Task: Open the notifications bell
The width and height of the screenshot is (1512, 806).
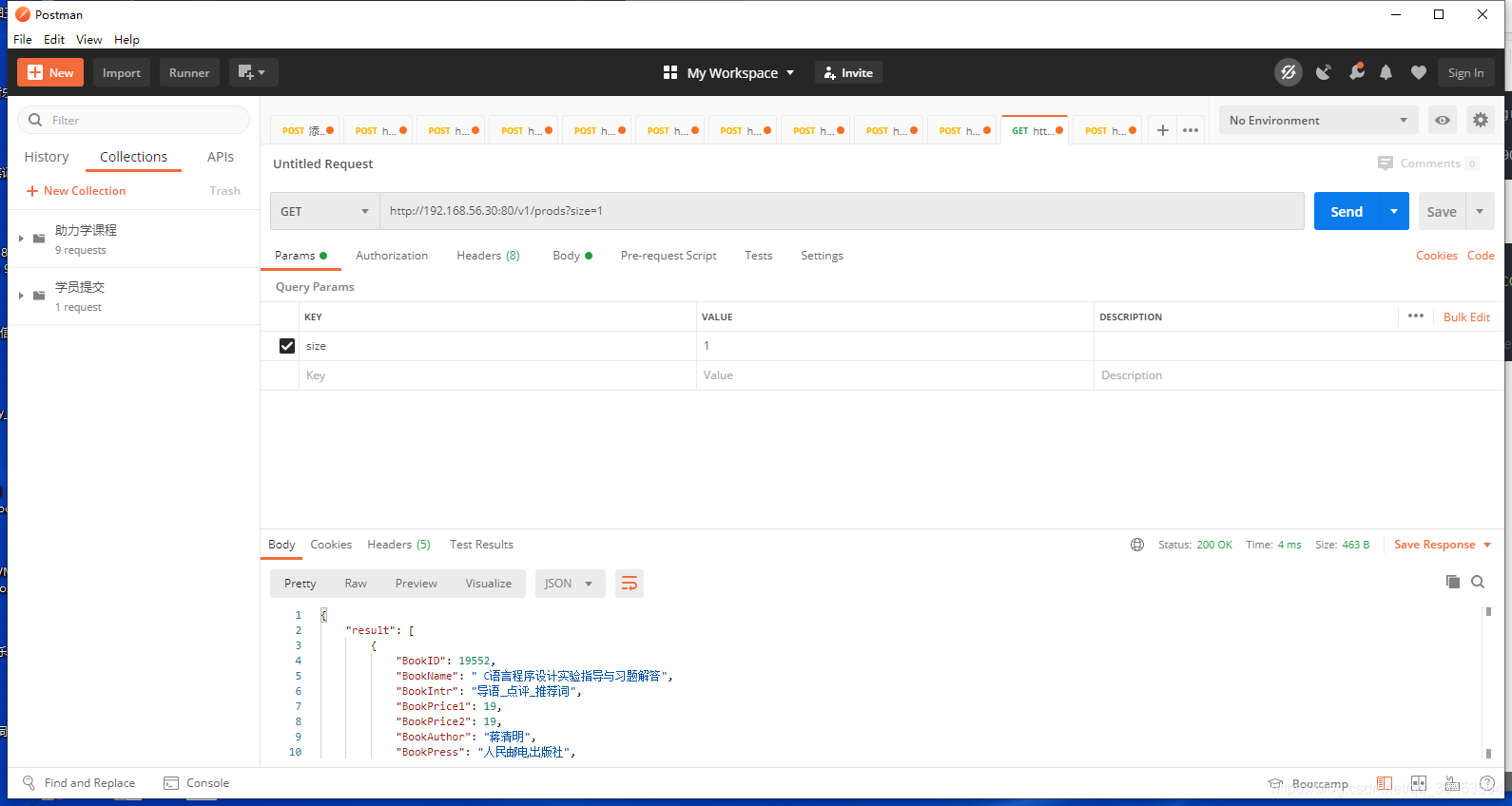Action: pyautogui.click(x=1386, y=72)
